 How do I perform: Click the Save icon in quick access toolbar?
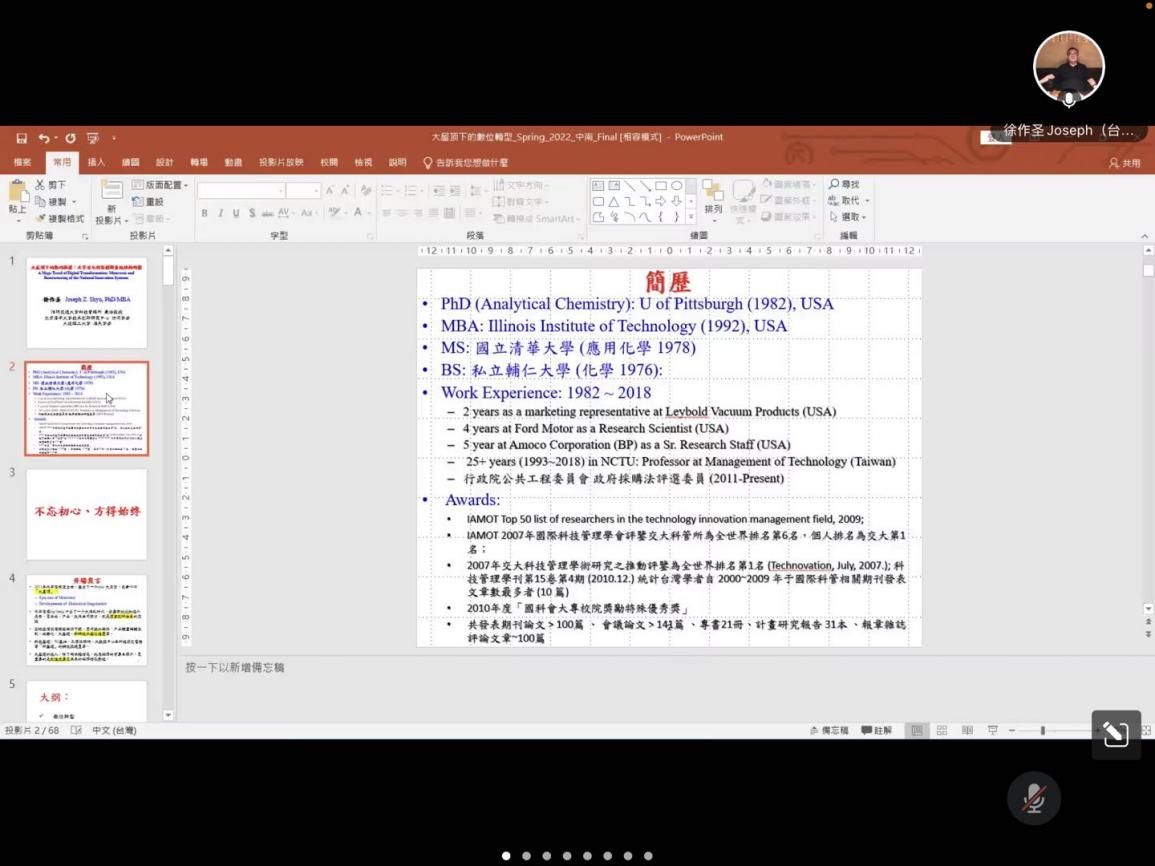coord(22,138)
